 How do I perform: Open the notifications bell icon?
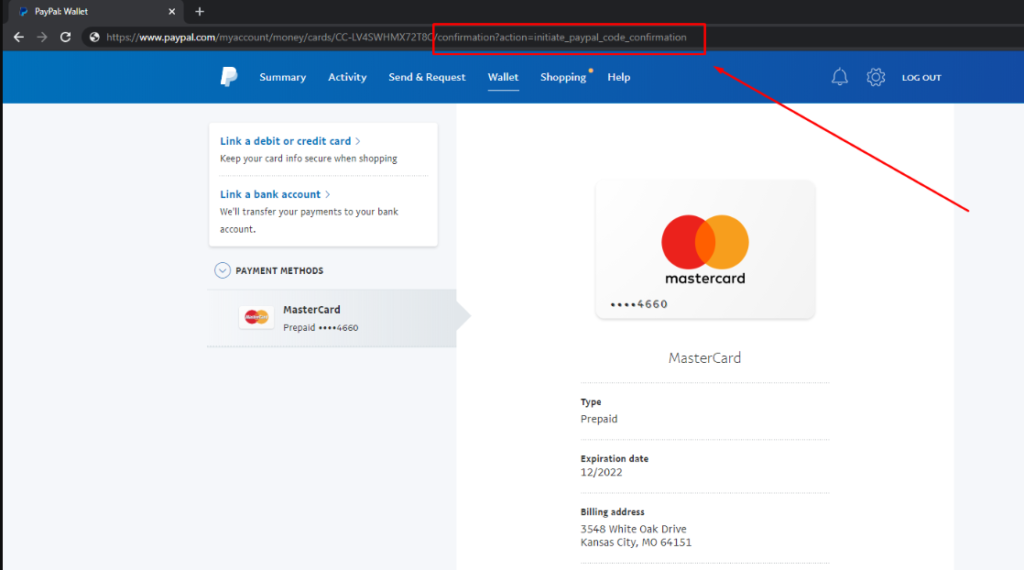click(x=840, y=77)
